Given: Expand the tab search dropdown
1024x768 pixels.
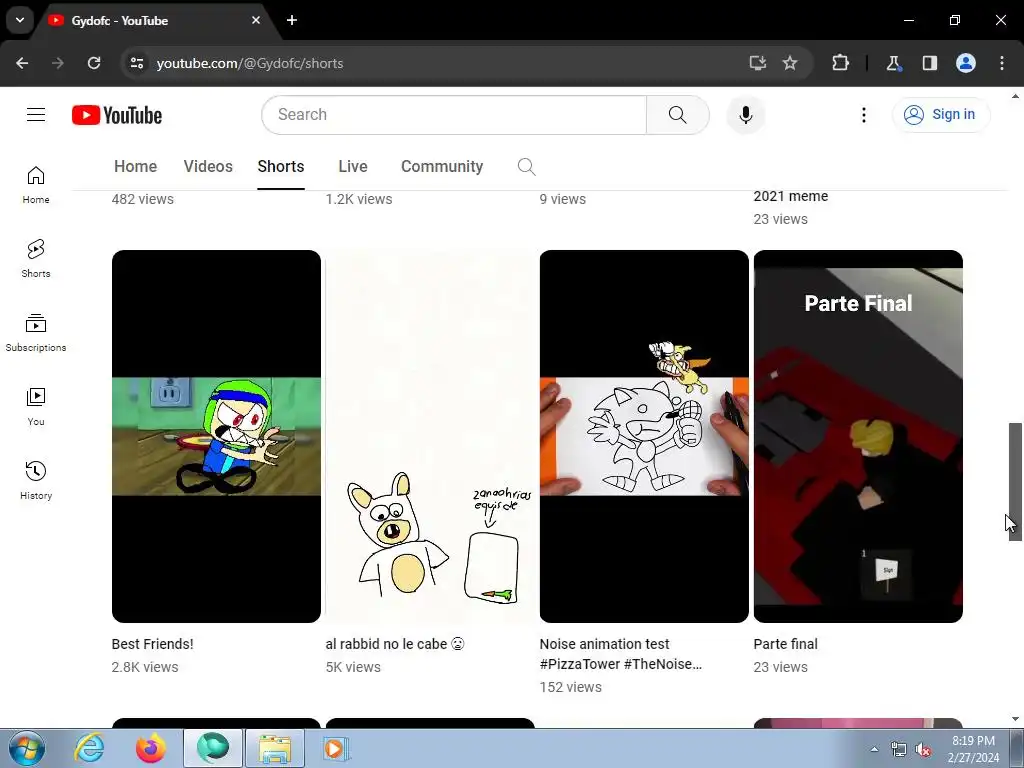Looking at the screenshot, I should pyautogui.click(x=20, y=20).
